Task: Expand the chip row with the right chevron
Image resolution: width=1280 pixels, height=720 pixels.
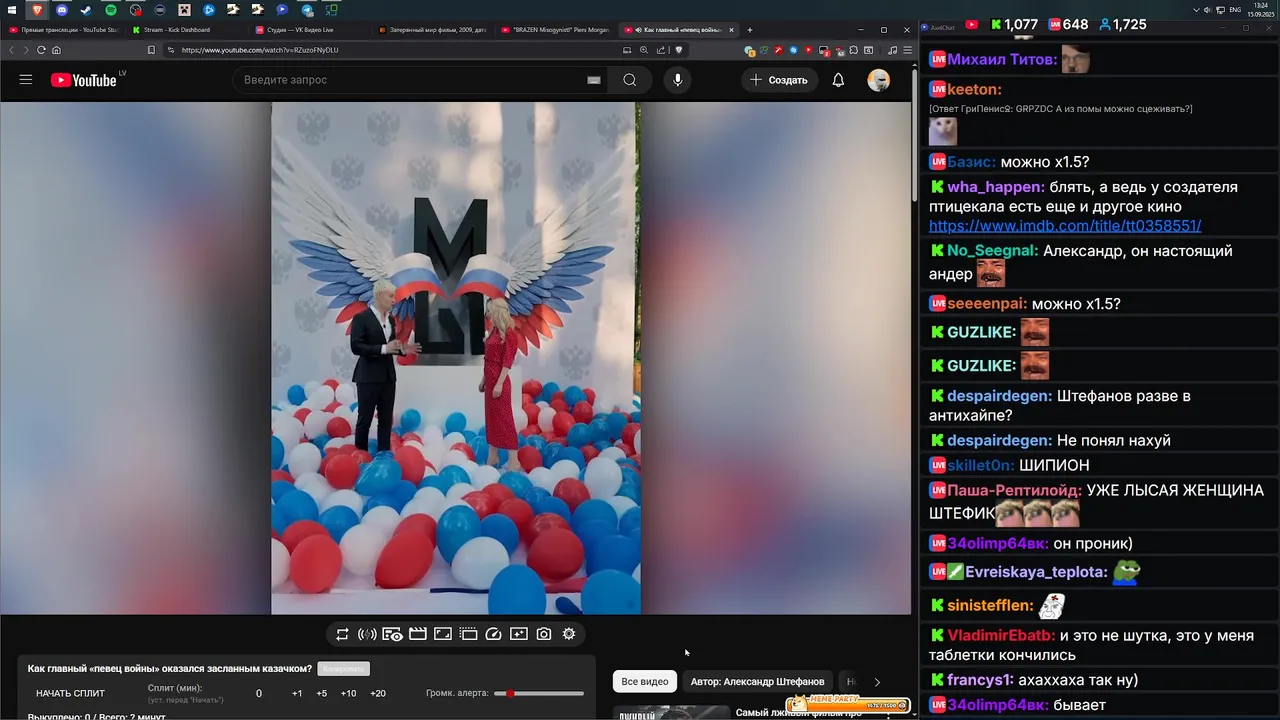Action: [x=877, y=682]
